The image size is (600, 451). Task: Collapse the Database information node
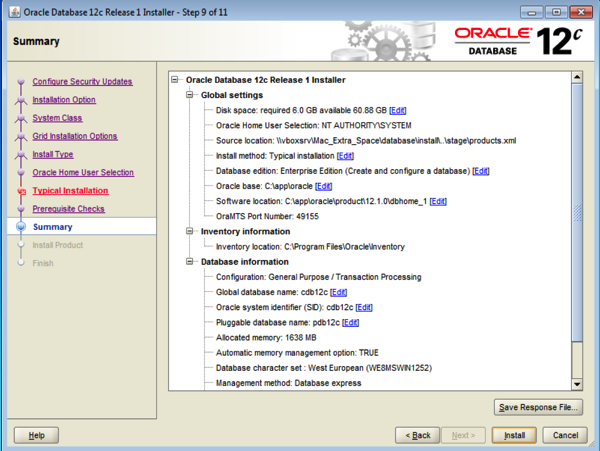[x=191, y=262]
